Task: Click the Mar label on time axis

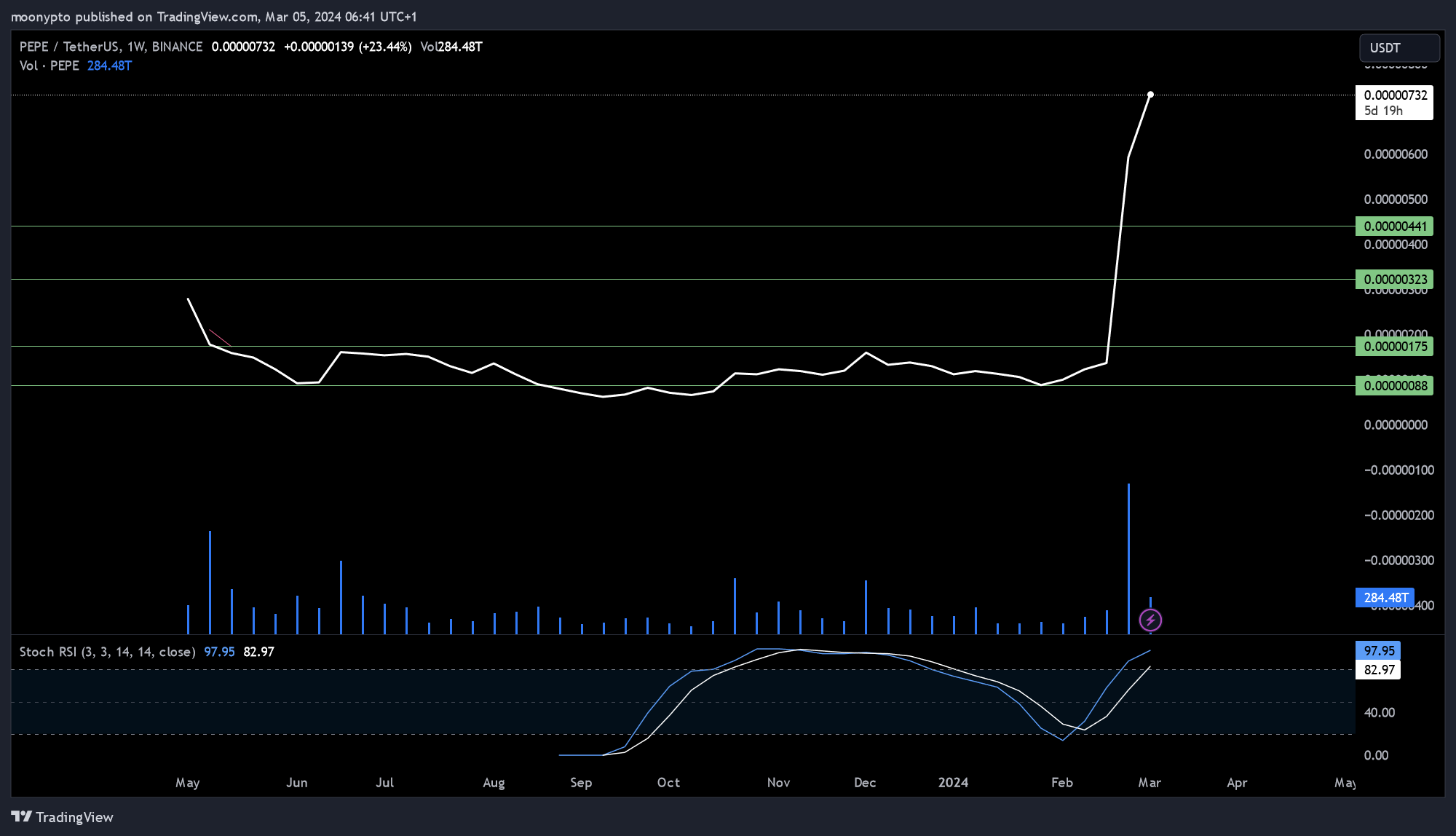Action: tap(1150, 783)
